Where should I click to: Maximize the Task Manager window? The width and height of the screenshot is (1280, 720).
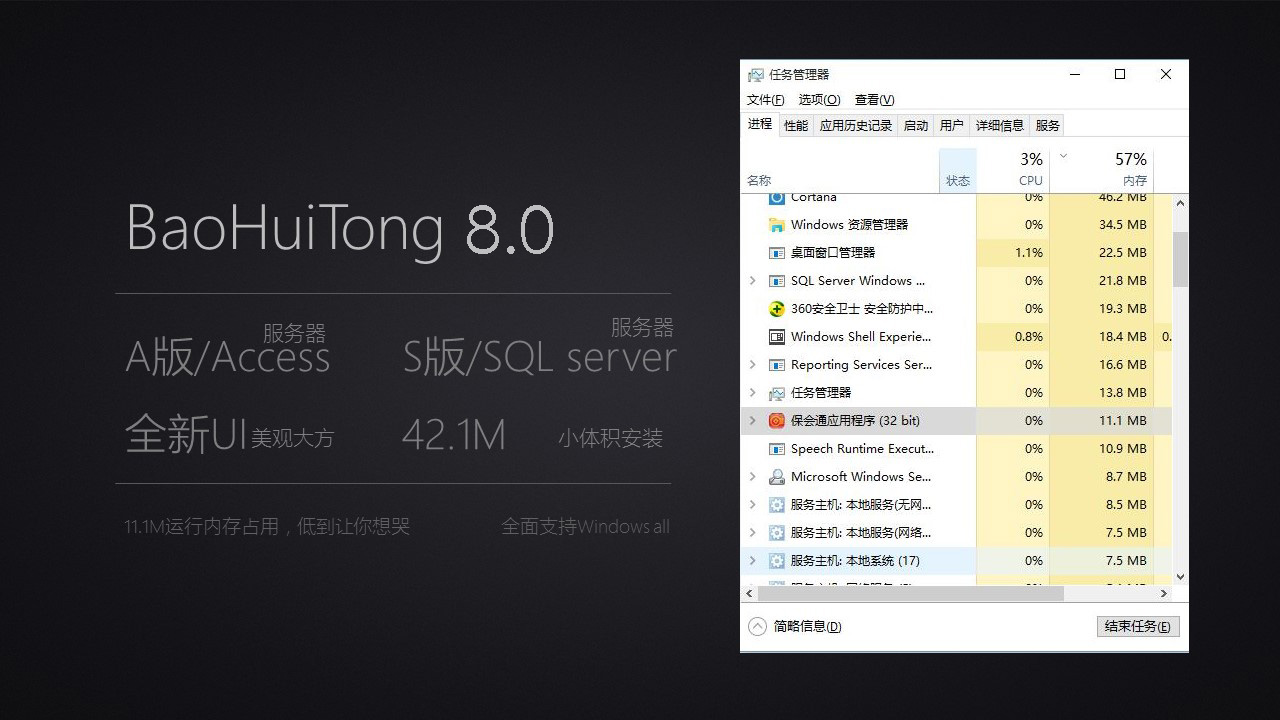click(x=1120, y=74)
